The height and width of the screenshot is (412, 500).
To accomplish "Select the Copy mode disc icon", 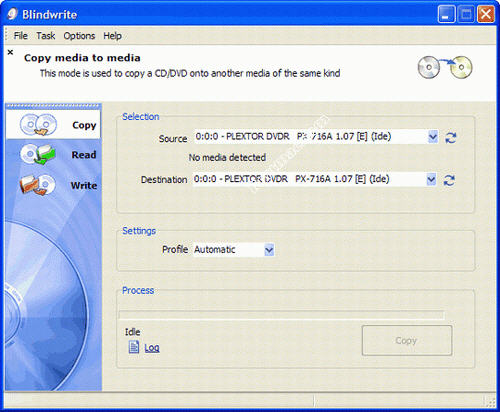I will 38,125.
